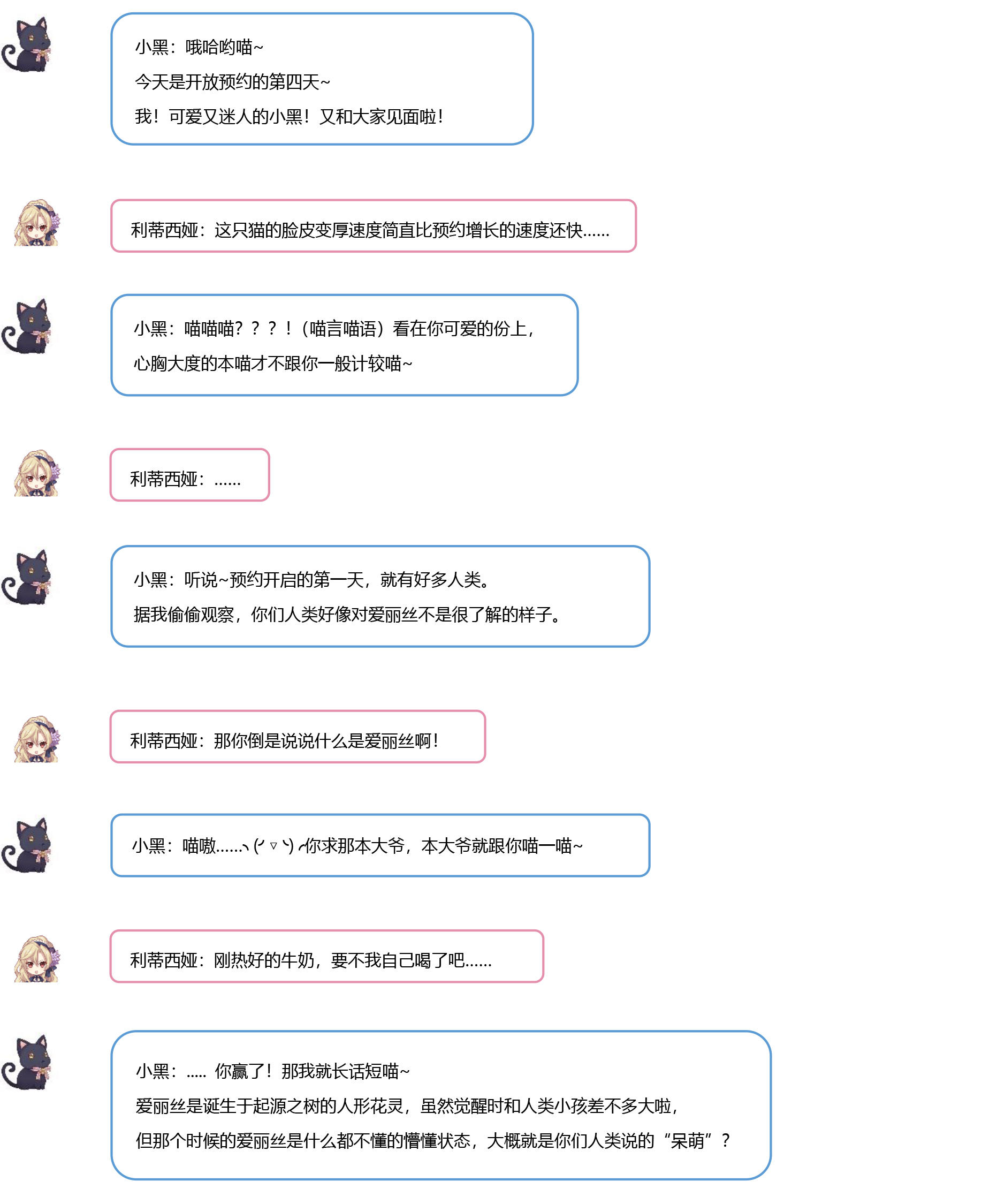The height and width of the screenshot is (1204, 982).
Task: Click blonde girl avatar beside 刚热好的牛奶 message
Action: [x=37, y=958]
